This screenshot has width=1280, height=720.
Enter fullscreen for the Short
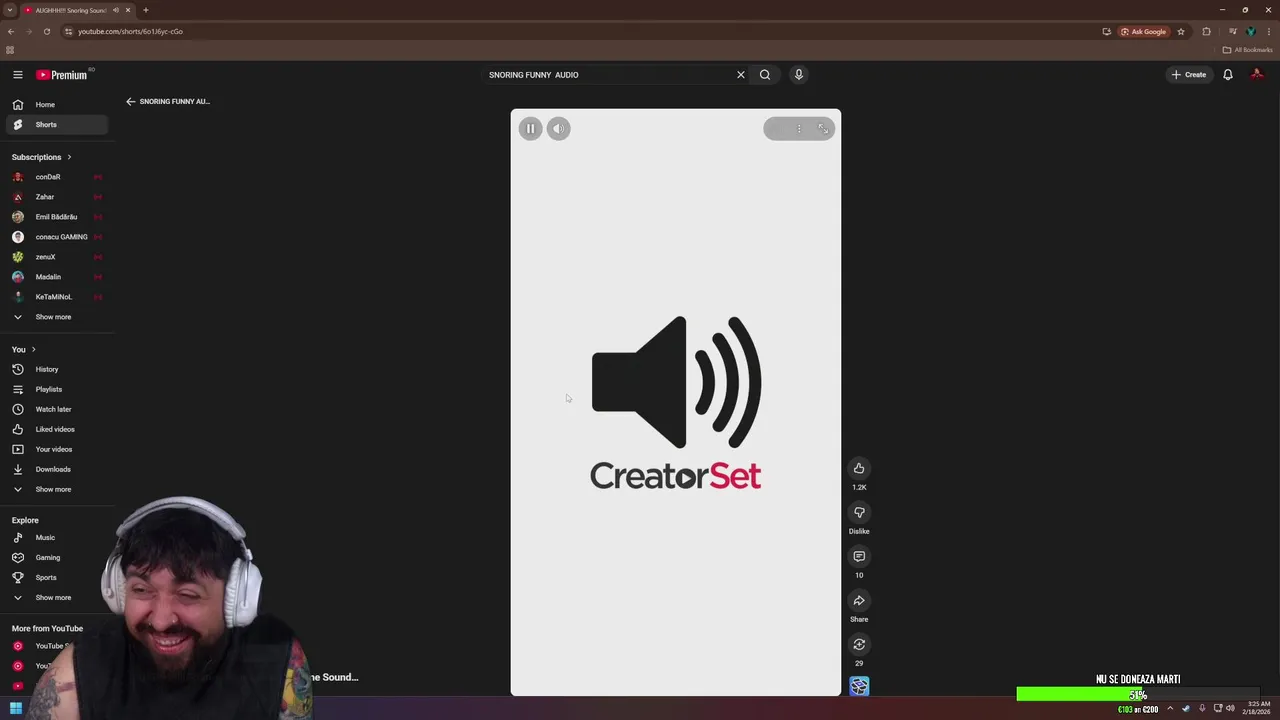point(823,129)
